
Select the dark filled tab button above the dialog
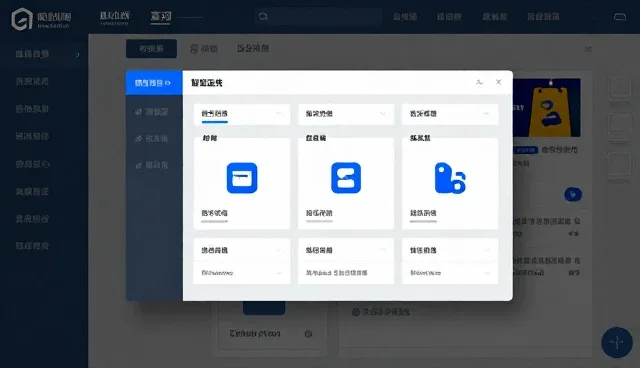(x=151, y=49)
